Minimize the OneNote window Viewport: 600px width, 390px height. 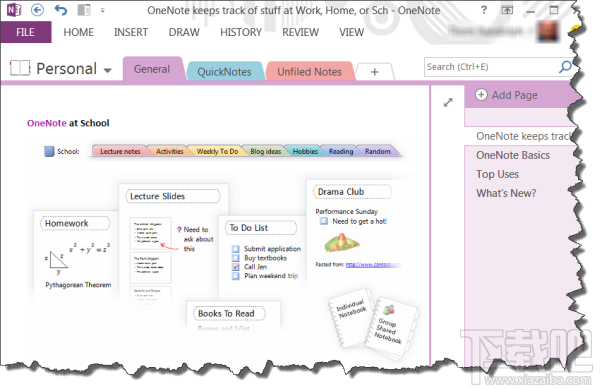click(530, 11)
